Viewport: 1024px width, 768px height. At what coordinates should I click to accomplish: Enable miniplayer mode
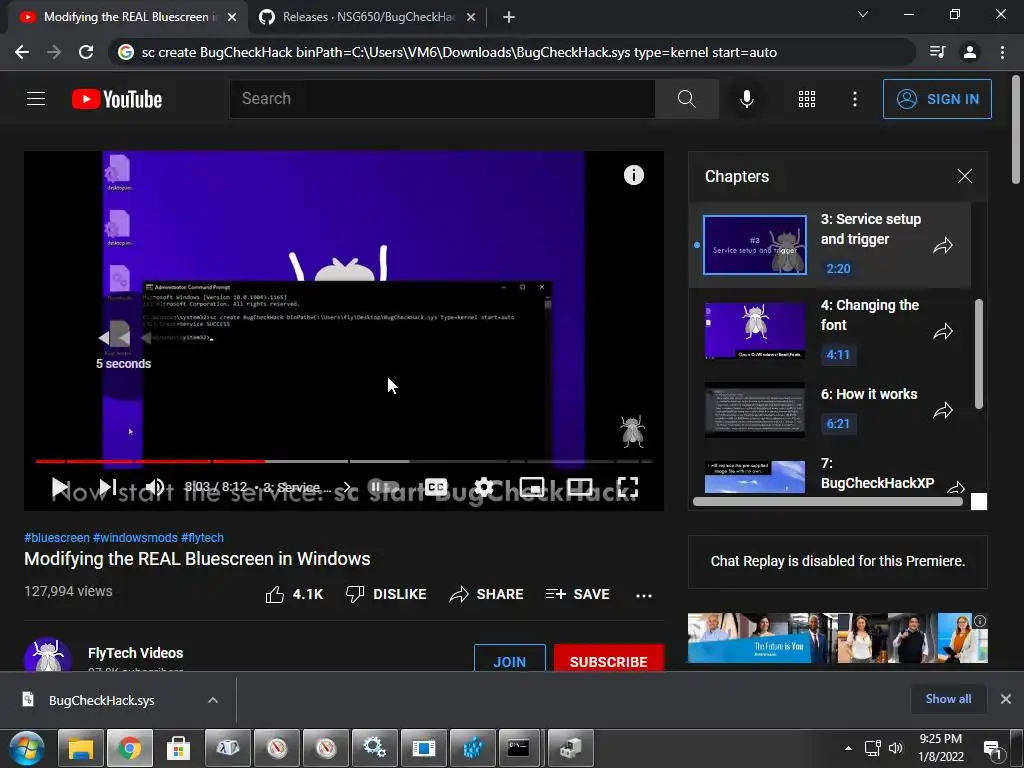pyautogui.click(x=532, y=487)
